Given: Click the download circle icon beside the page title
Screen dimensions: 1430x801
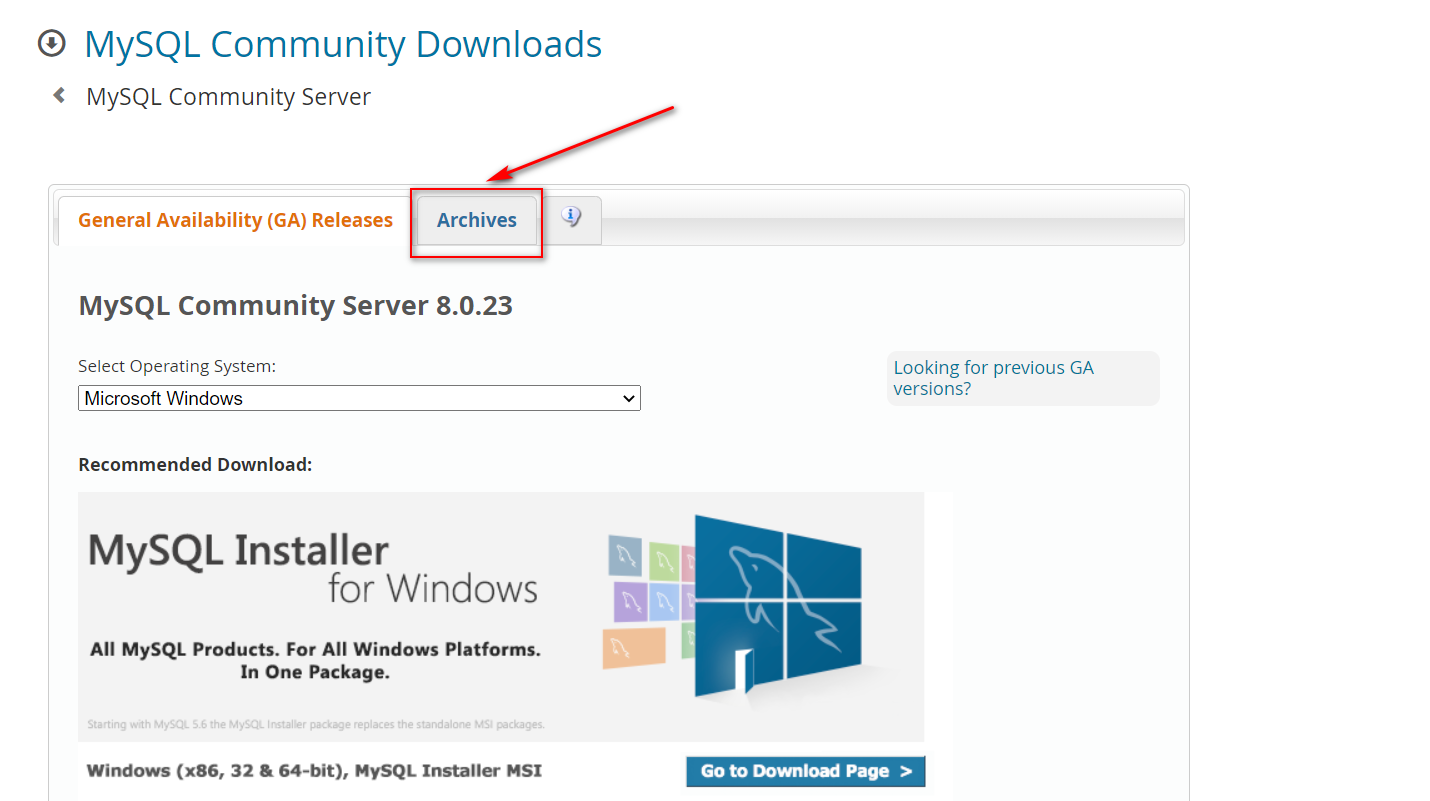Looking at the screenshot, I should (51, 43).
